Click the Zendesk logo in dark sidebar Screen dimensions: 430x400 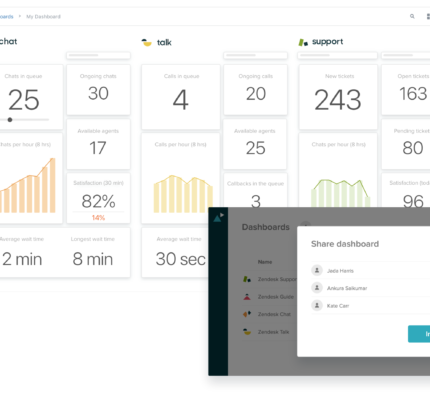[218, 217]
